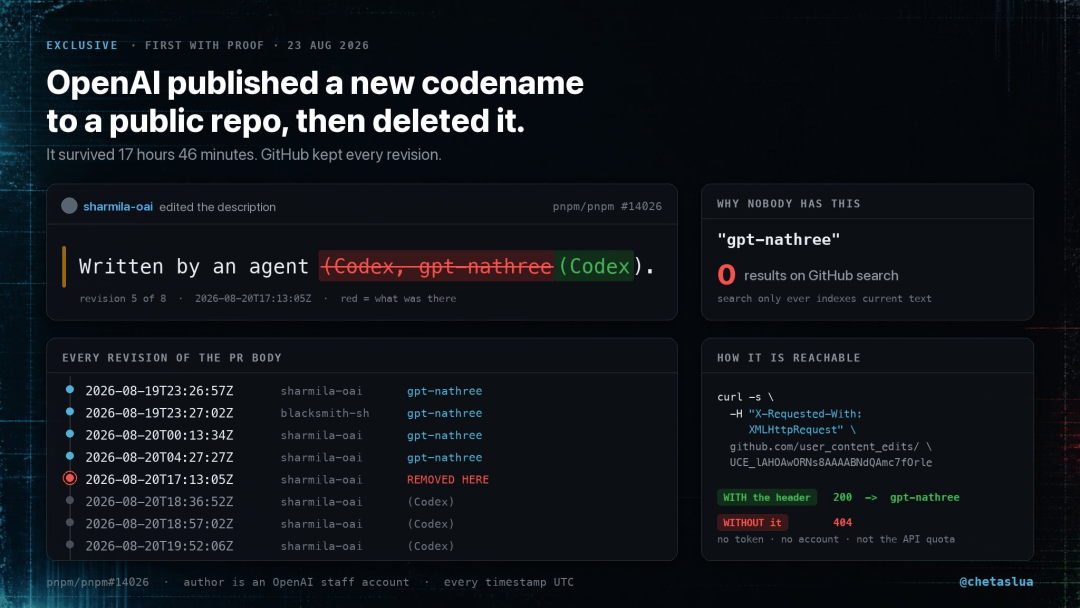The image size is (1080, 608).
Task: Select the 2026-08-19T23:26:57Z revision marker dot
Action: [x=70, y=390]
